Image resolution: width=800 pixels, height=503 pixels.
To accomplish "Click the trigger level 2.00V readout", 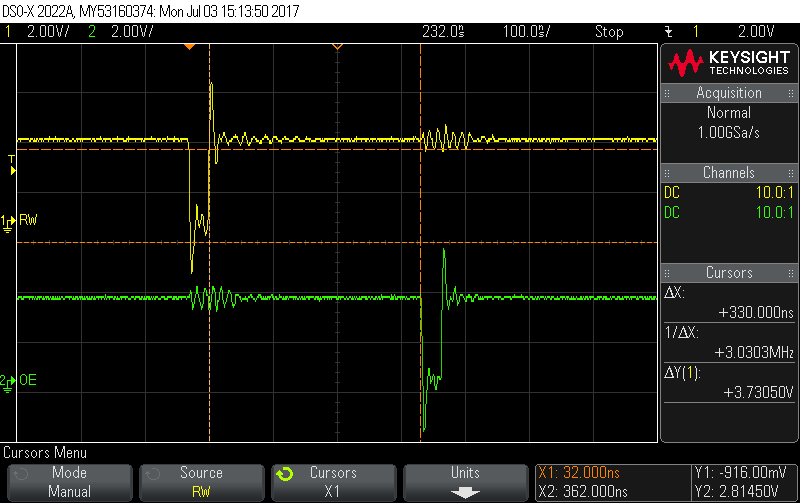I will click(756, 32).
